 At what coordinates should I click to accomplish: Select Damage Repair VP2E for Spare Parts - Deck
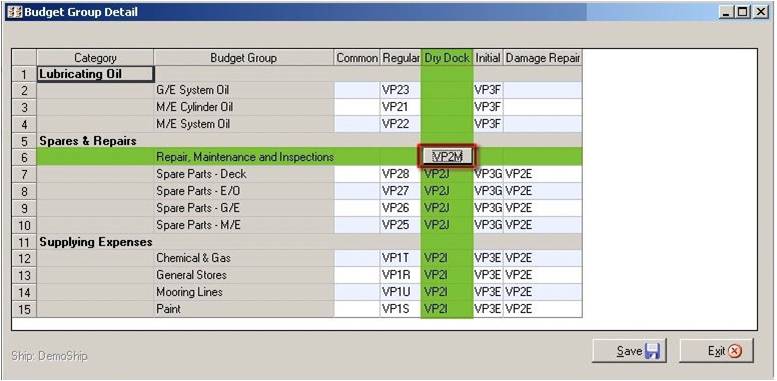[x=543, y=174]
